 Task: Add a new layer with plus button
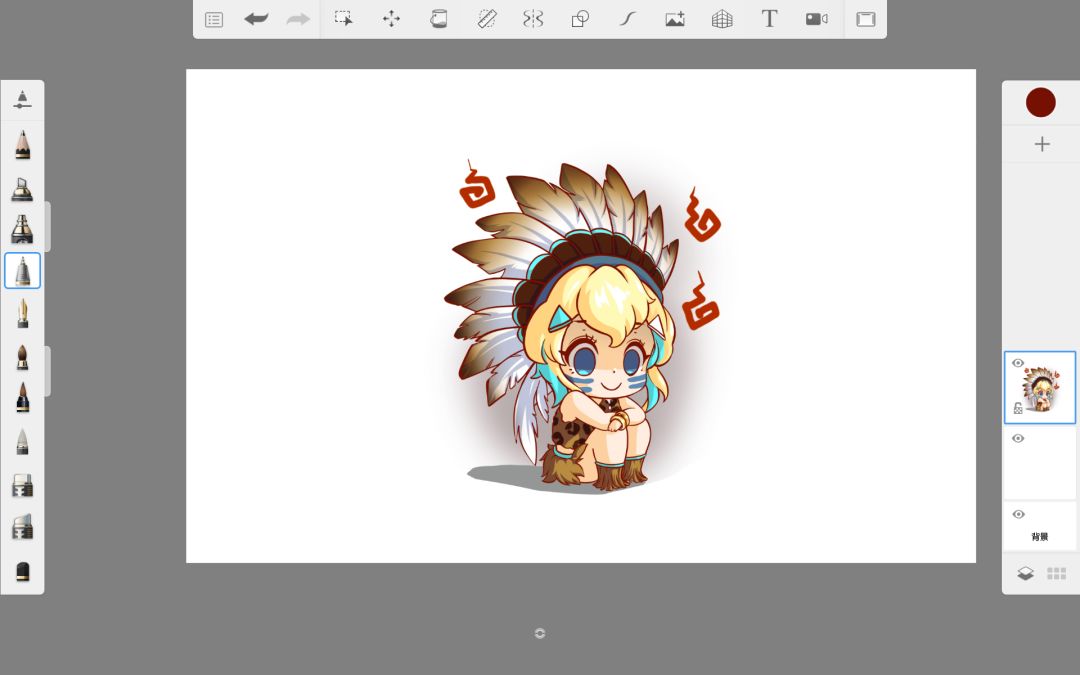coord(1041,144)
